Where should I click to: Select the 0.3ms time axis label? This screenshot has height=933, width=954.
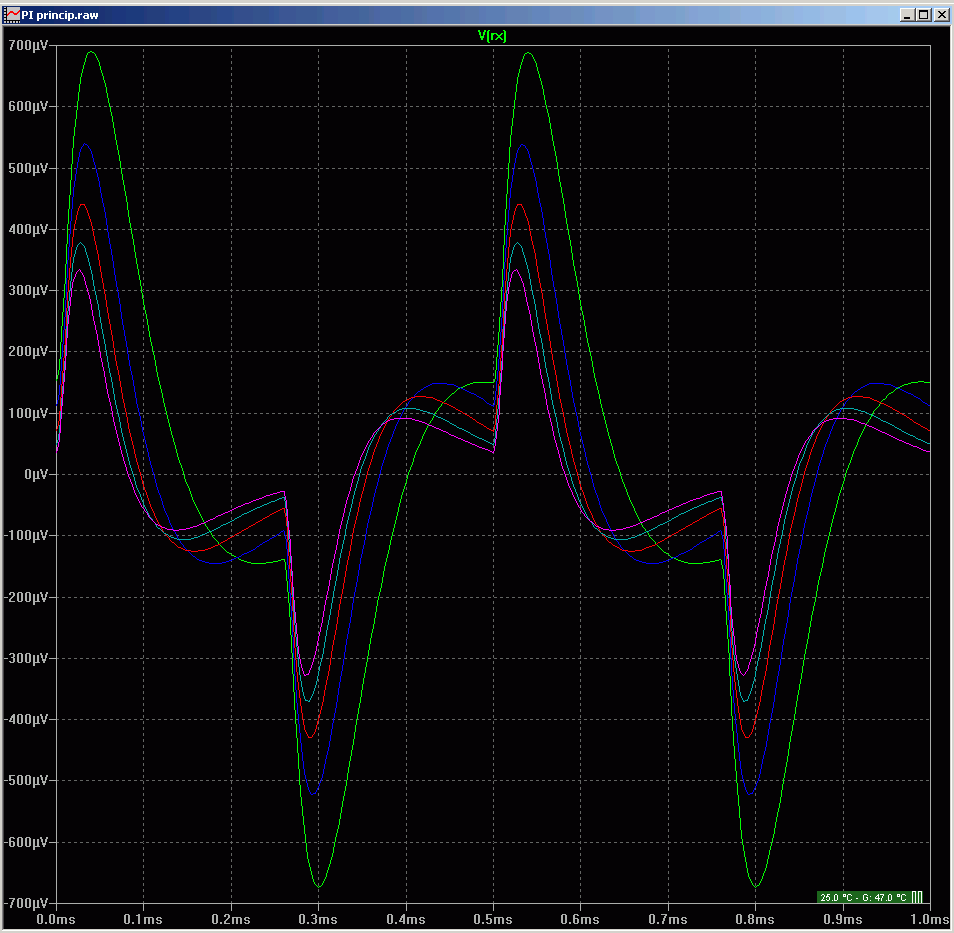318,918
